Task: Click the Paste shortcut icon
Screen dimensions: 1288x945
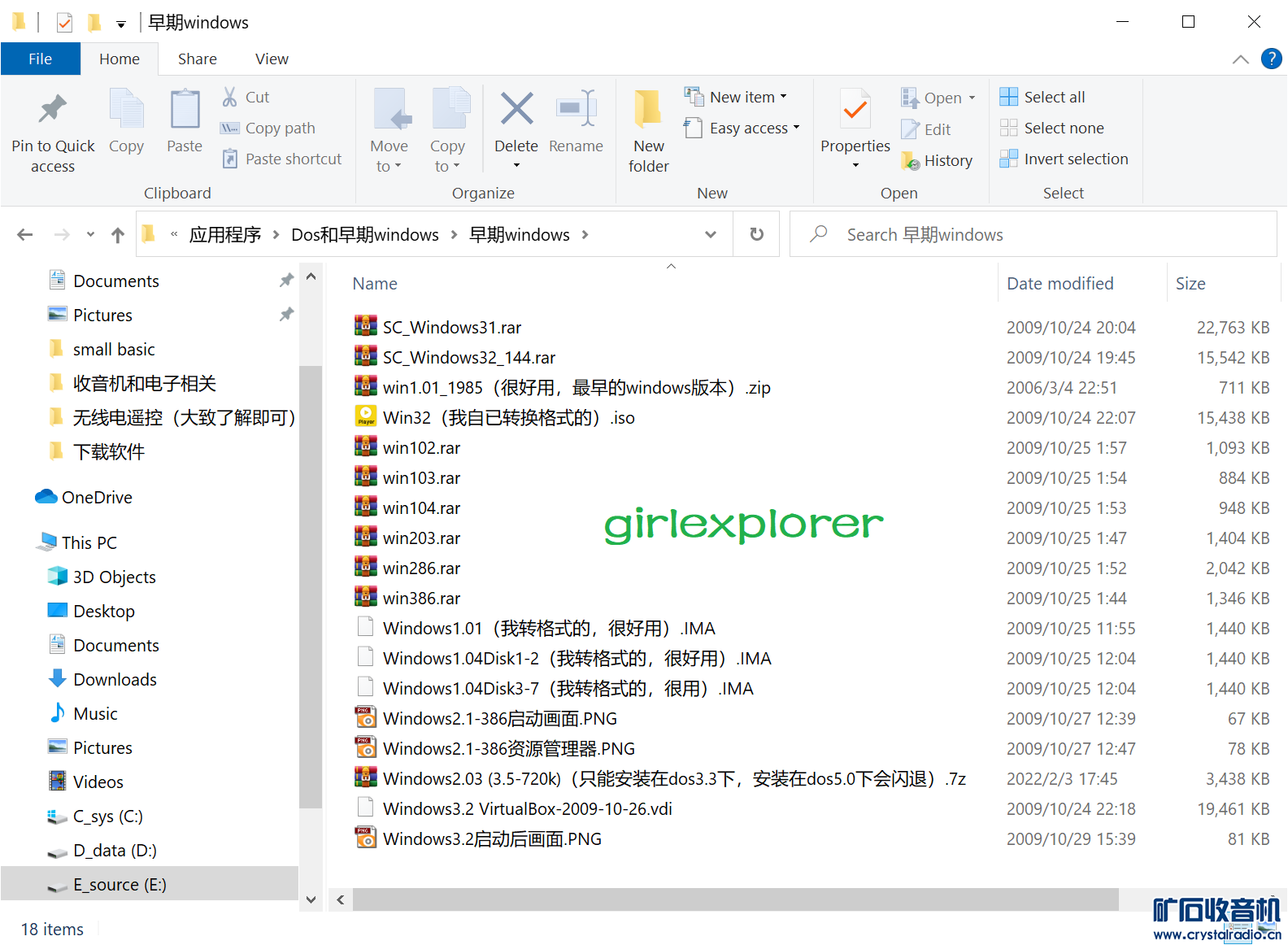Action: point(230,159)
